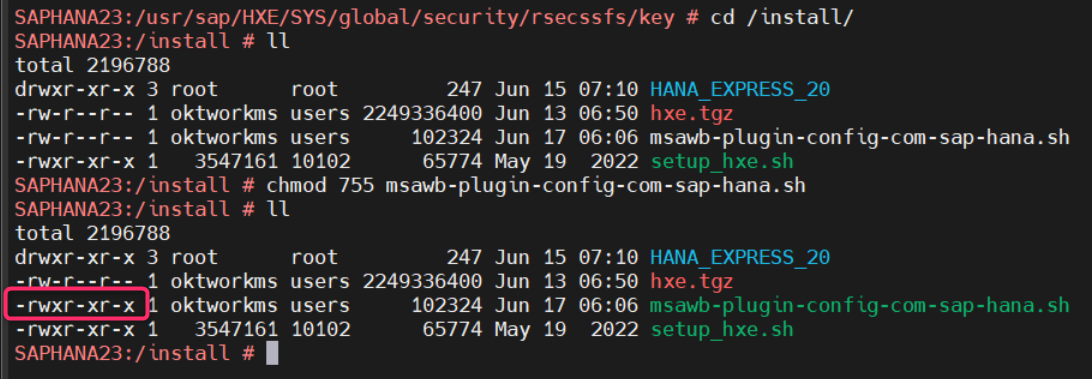
Task: Click the second 'll' command after chmod
Action: [278, 210]
